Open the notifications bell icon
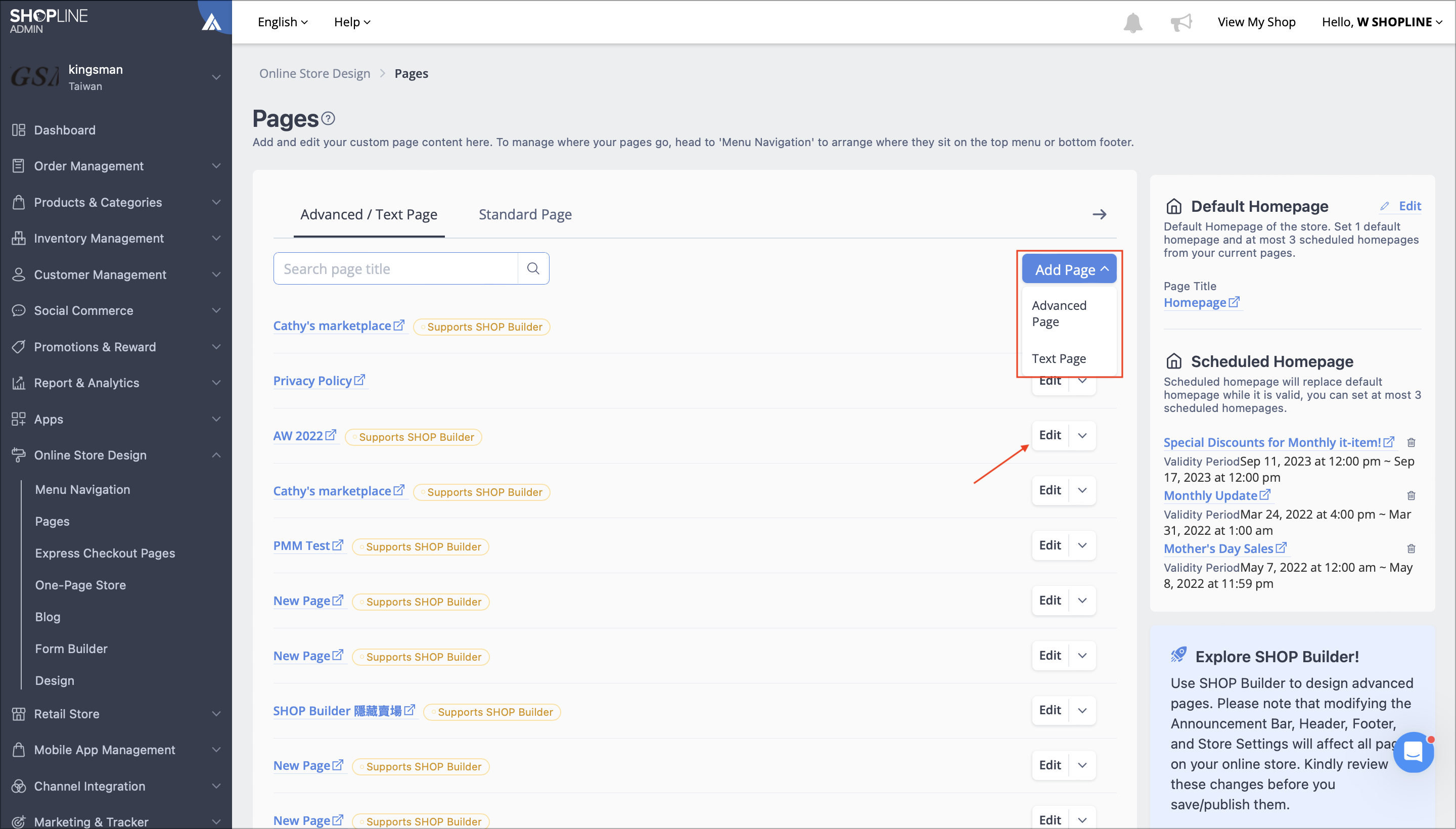This screenshot has width=1456, height=829. coord(1132,22)
